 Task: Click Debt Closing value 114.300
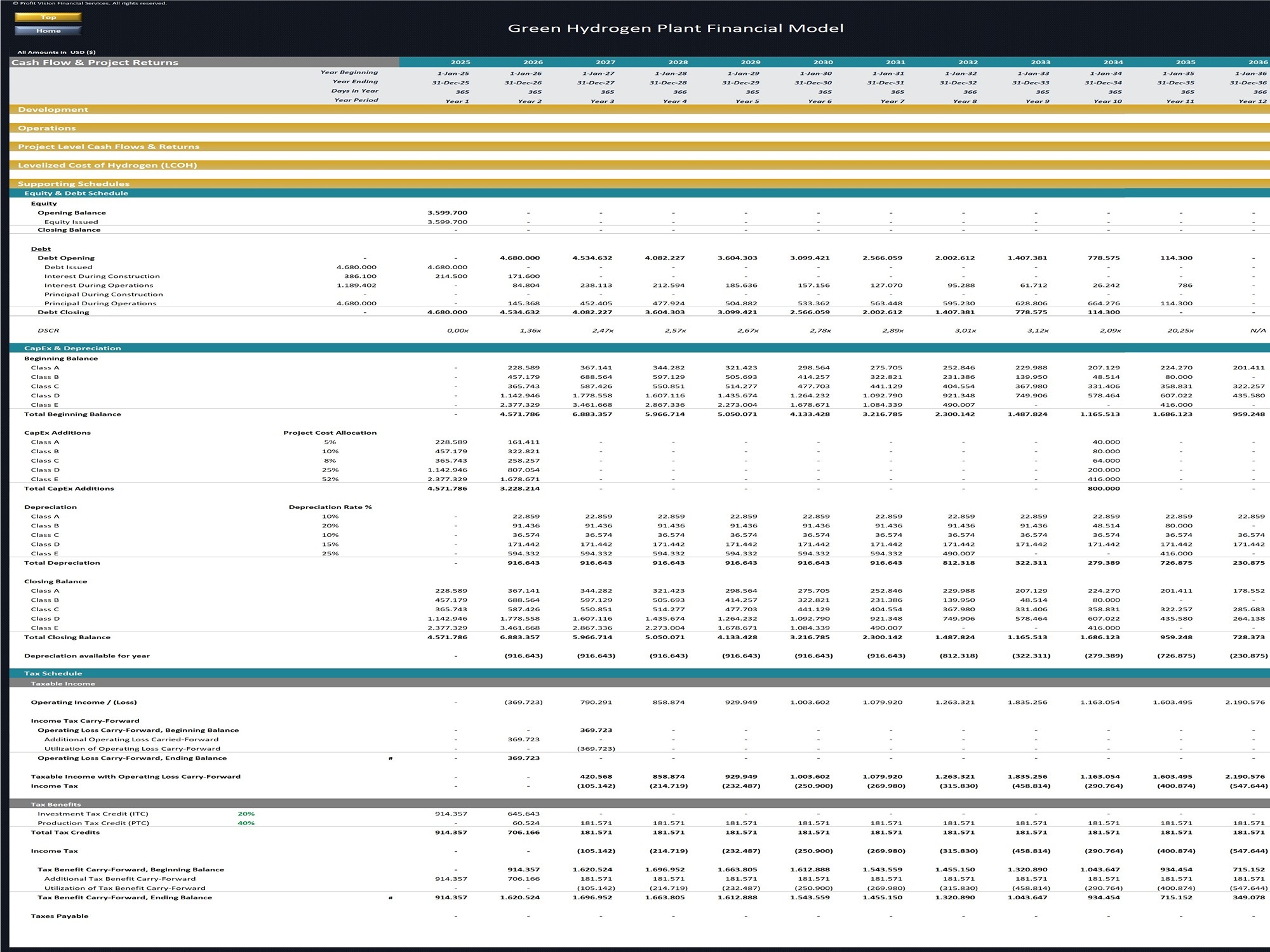1104,312
